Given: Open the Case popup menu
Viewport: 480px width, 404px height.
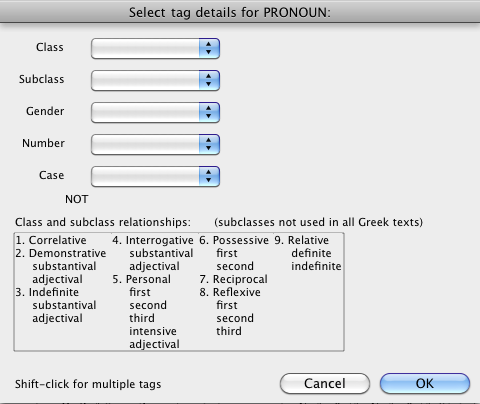Looking at the screenshot, I should click(x=155, y=177).
